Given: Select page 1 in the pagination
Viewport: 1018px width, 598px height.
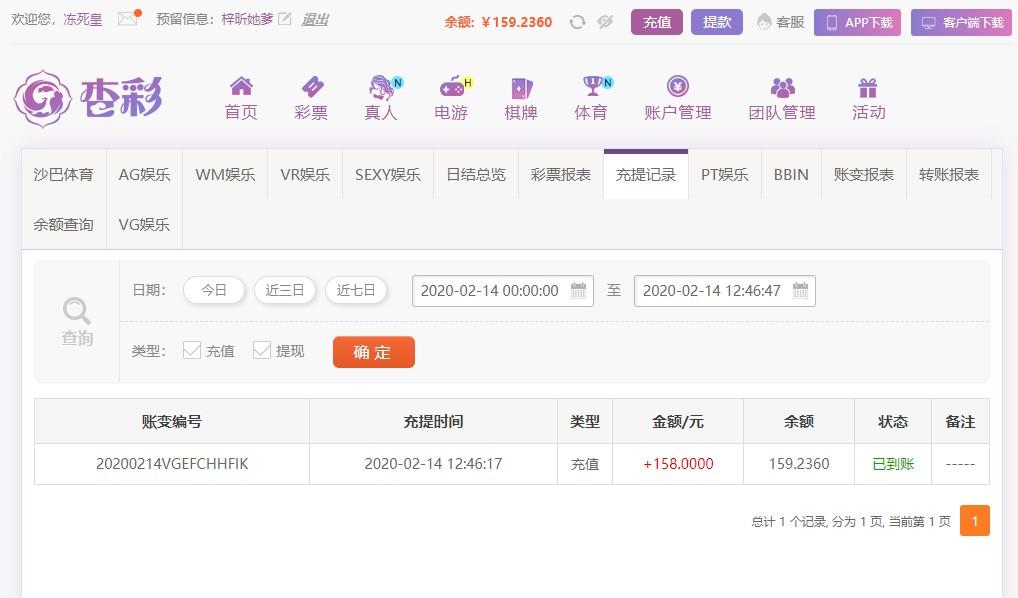Looking at the screenshot, I should click(975, 521).
